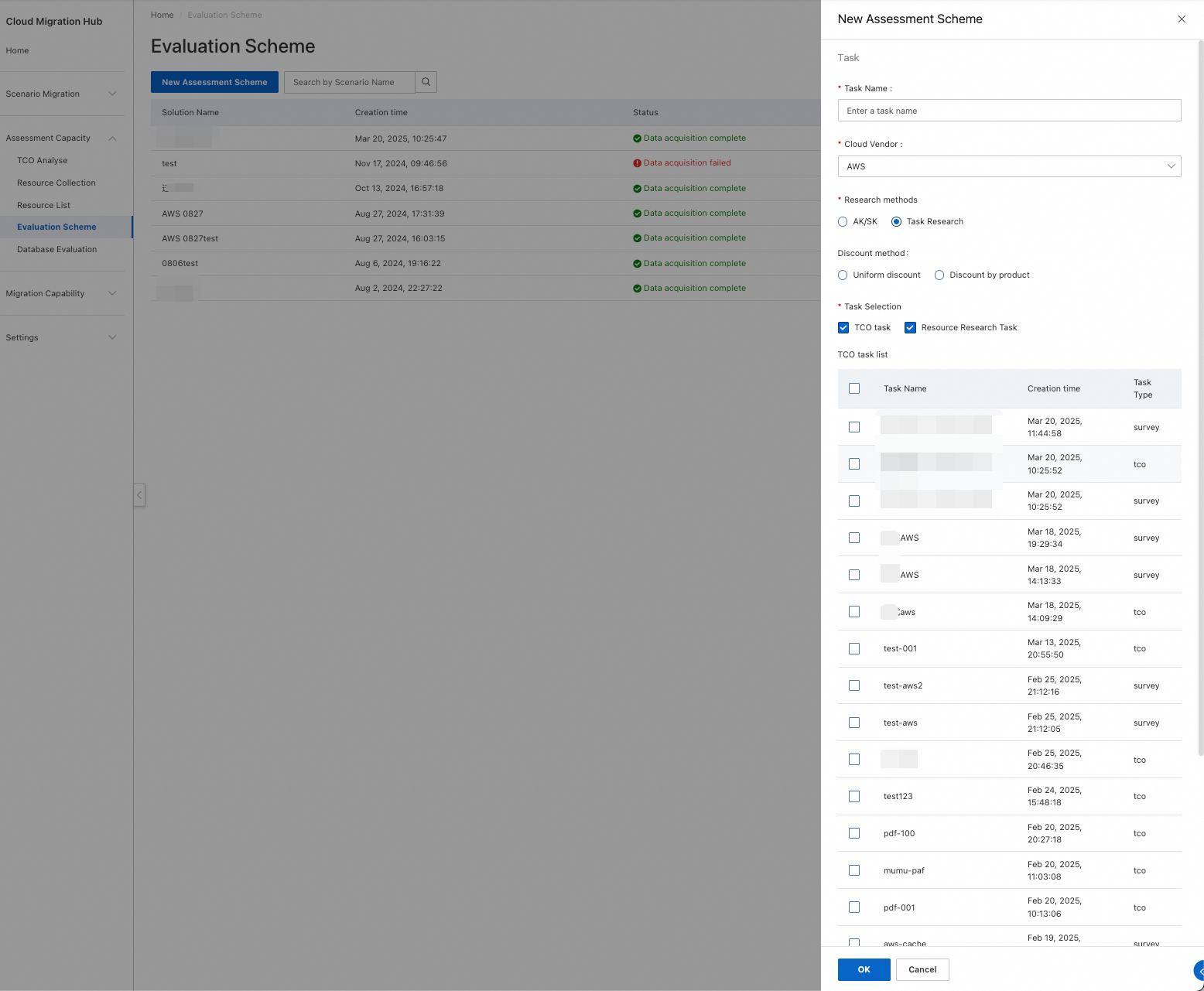Close the New Assessment Scheme panel
The width and height of the screenshot is (1204, 991).
[x=1181, y=19]
